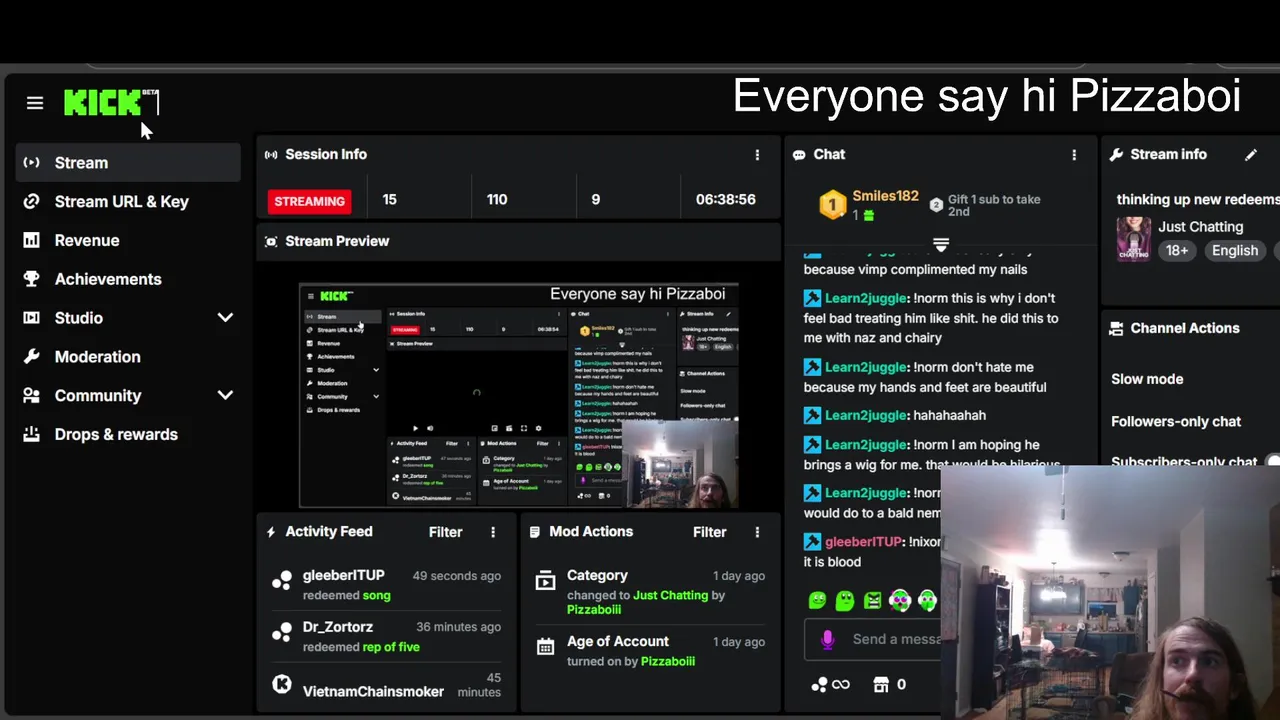Pick the third square green emote
The height and width of the screenshot is (720, 1280).
point(873,600)
